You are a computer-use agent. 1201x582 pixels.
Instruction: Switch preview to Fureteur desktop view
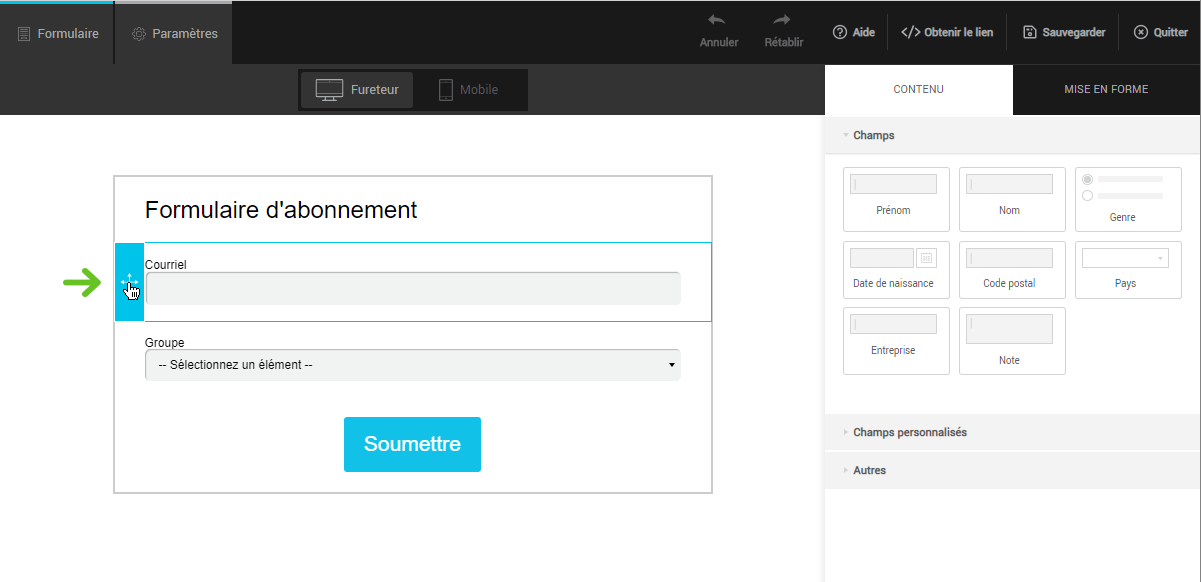tap(357, 90)
